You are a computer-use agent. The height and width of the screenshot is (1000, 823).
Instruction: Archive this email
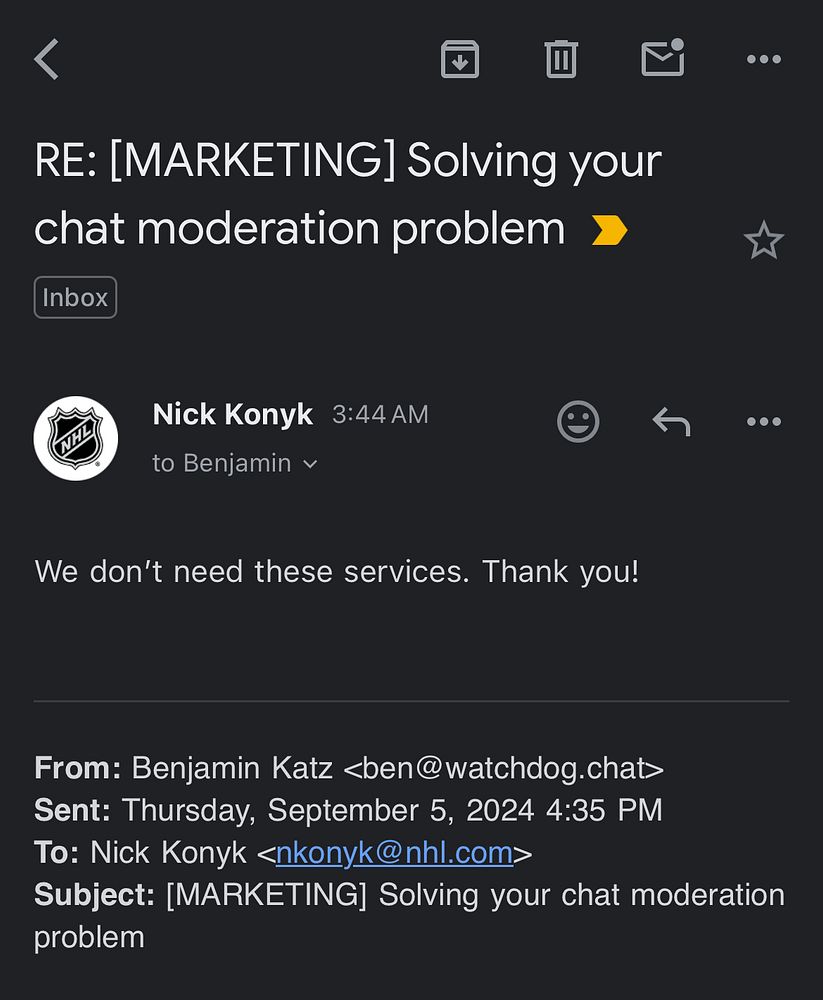(460, 60)
